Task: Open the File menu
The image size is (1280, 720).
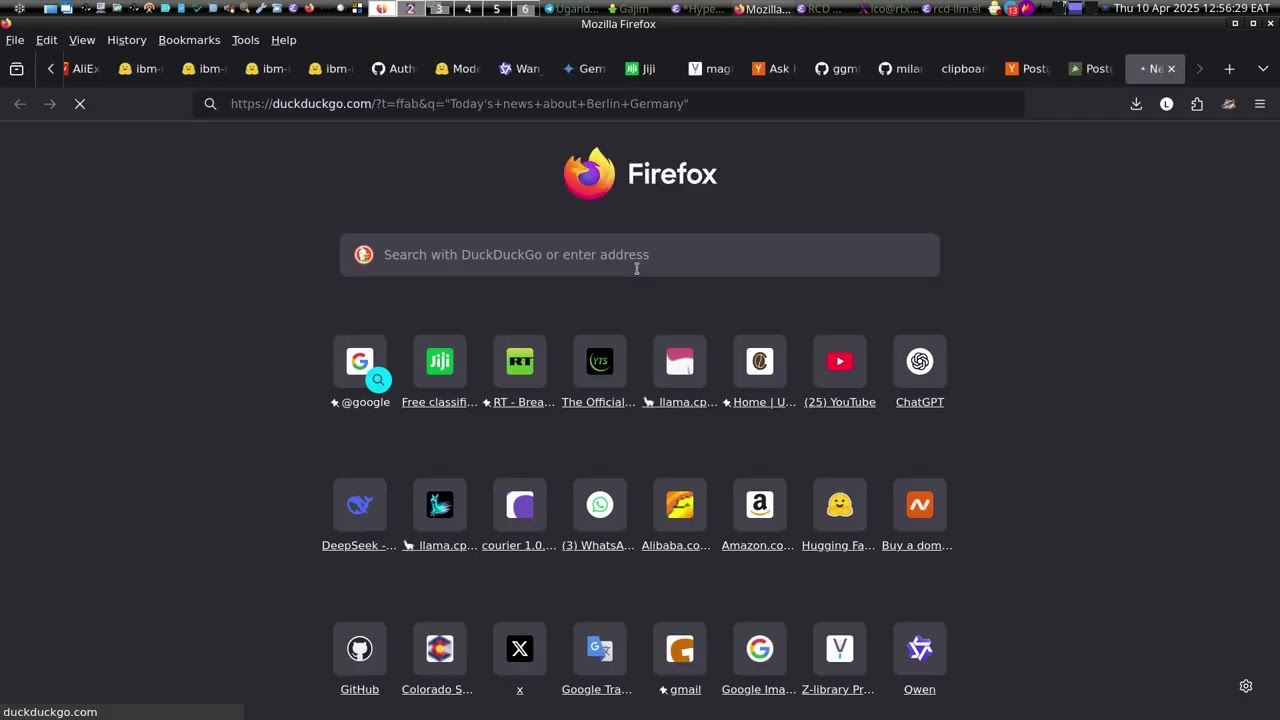Action: pos(15,40)
